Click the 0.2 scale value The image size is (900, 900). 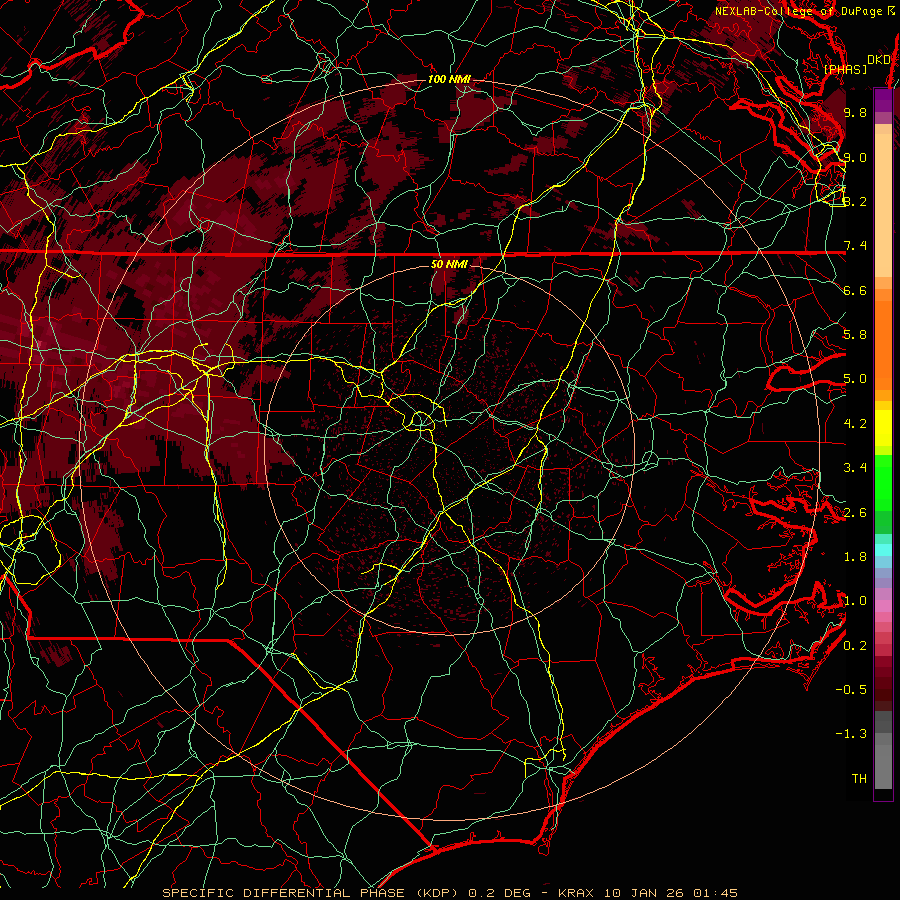[855, 646]
